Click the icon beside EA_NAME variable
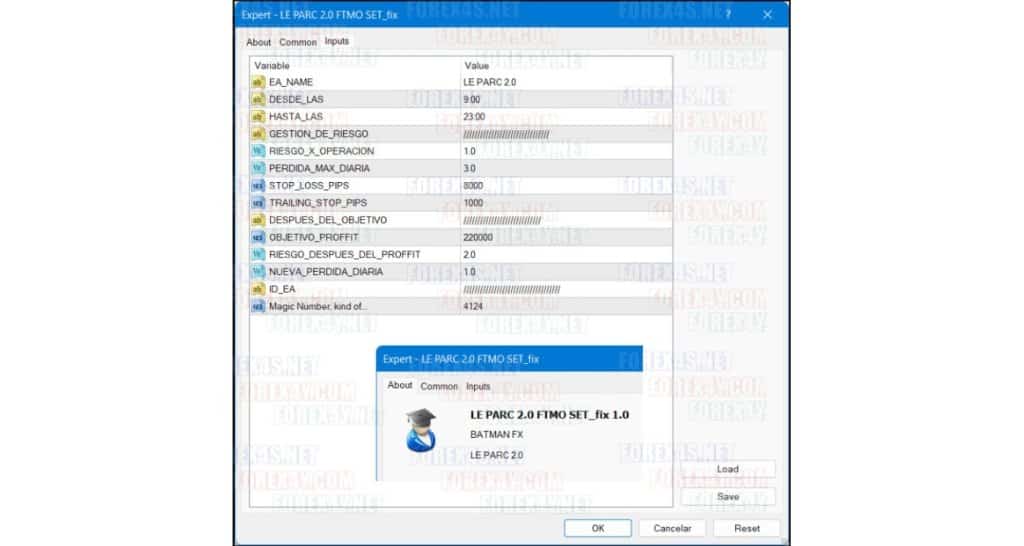Viewport: 1024px width, 546px height. [x=258, y=82]
